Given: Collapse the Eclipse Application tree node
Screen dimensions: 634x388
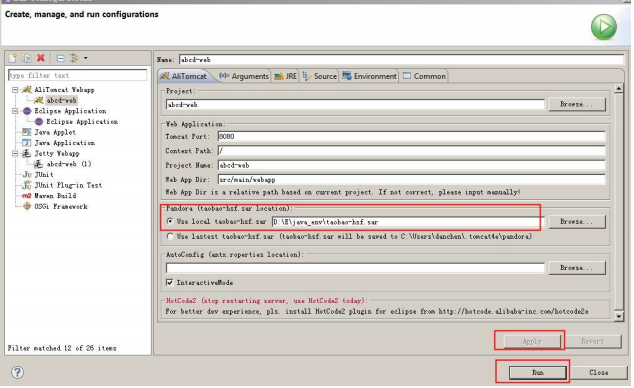Looking at the screenshot, I should pyautogui.click(x=15, y=111).
